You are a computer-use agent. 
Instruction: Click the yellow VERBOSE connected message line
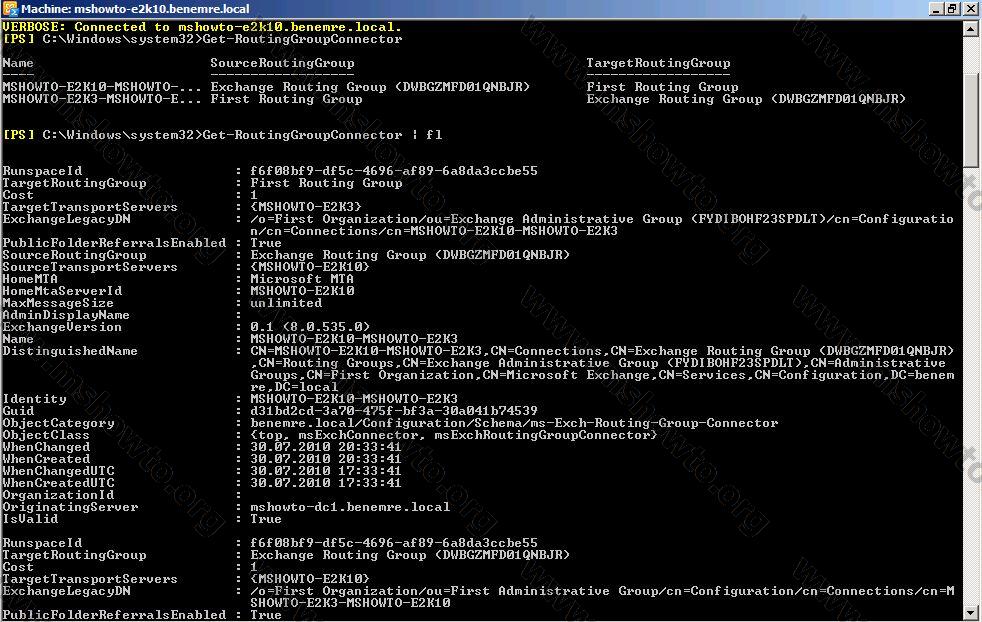(x=202, y=27)
